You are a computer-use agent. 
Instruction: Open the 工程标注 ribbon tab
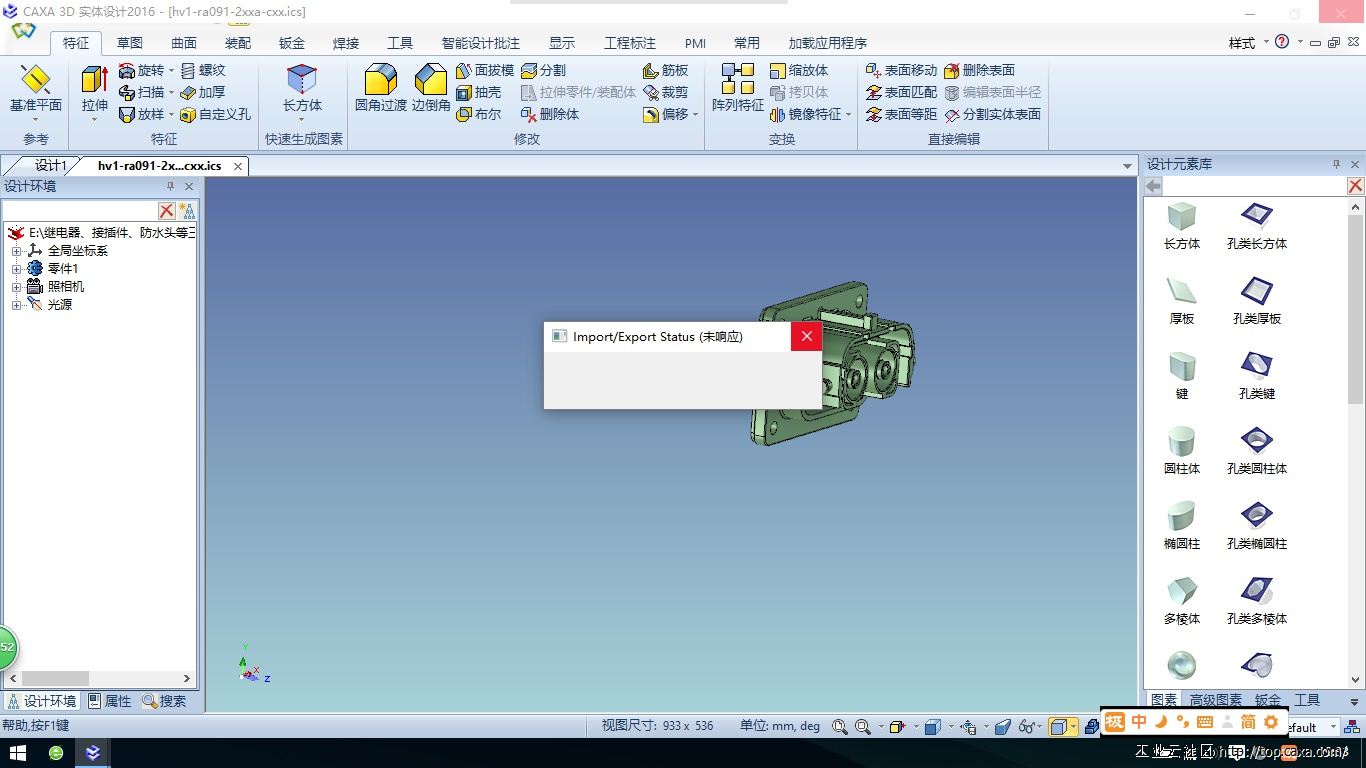[630, 43]
